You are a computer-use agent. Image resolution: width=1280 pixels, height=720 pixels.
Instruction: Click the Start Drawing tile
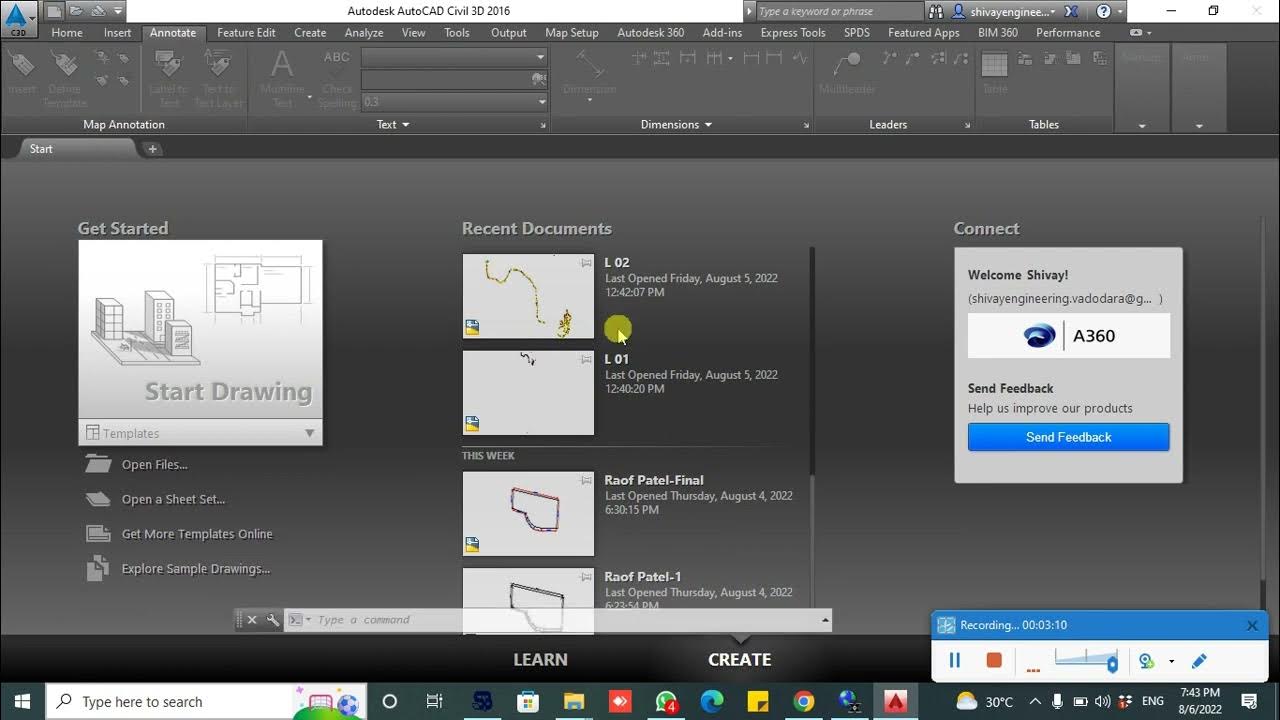200,329
